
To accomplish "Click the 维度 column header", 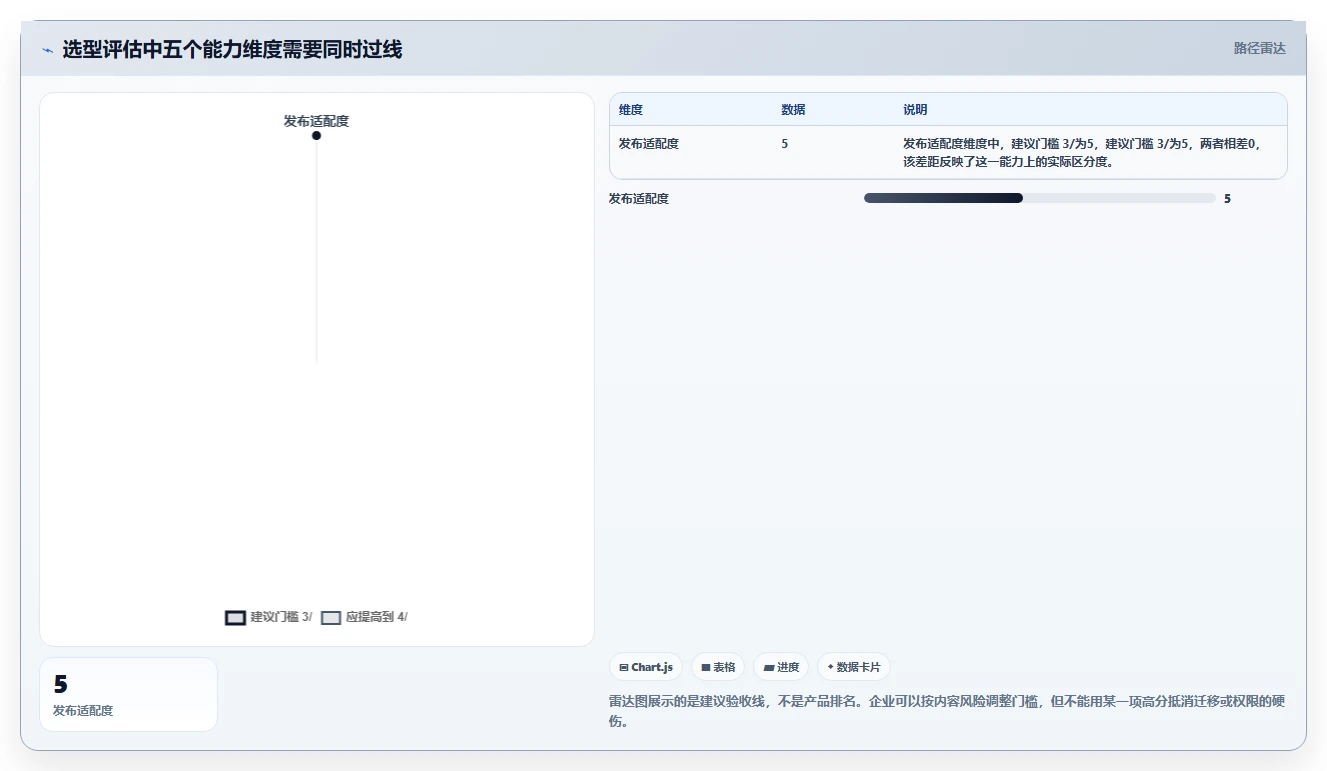I will 631,110.
